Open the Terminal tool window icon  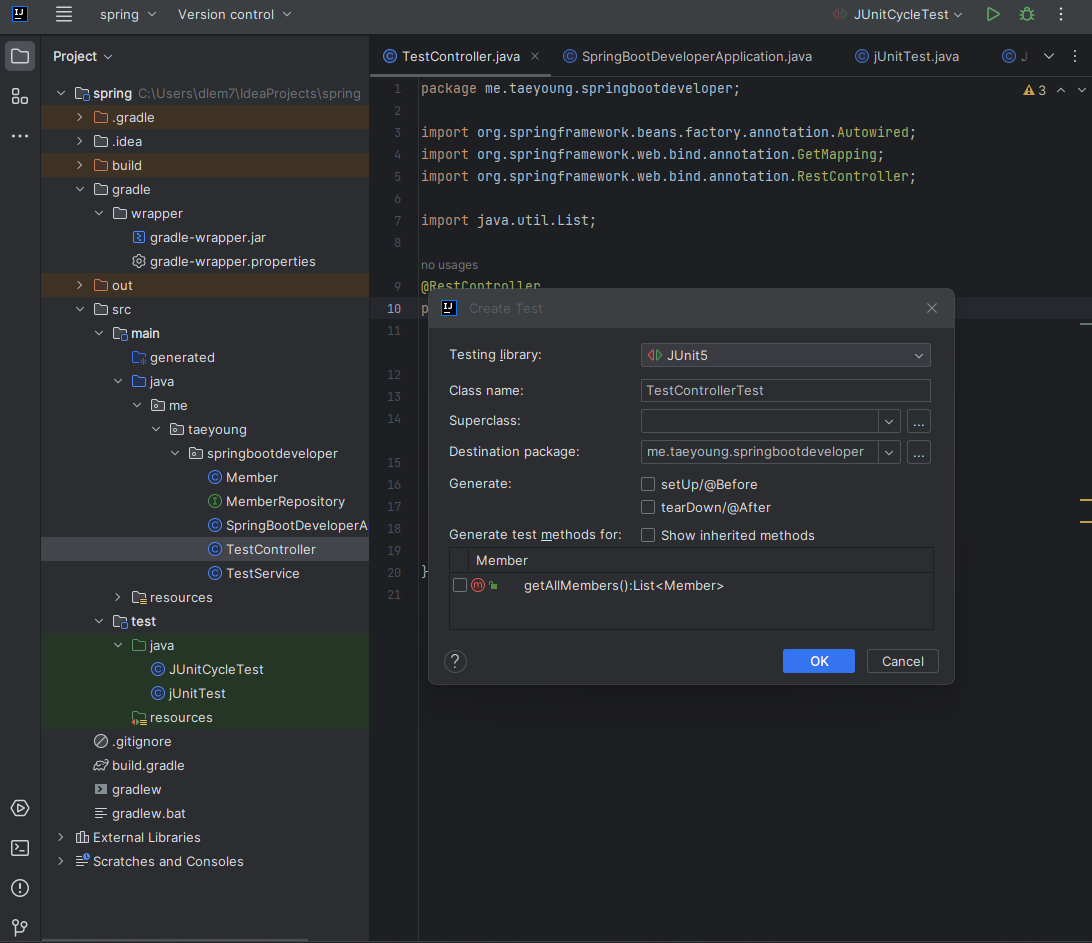20,848
